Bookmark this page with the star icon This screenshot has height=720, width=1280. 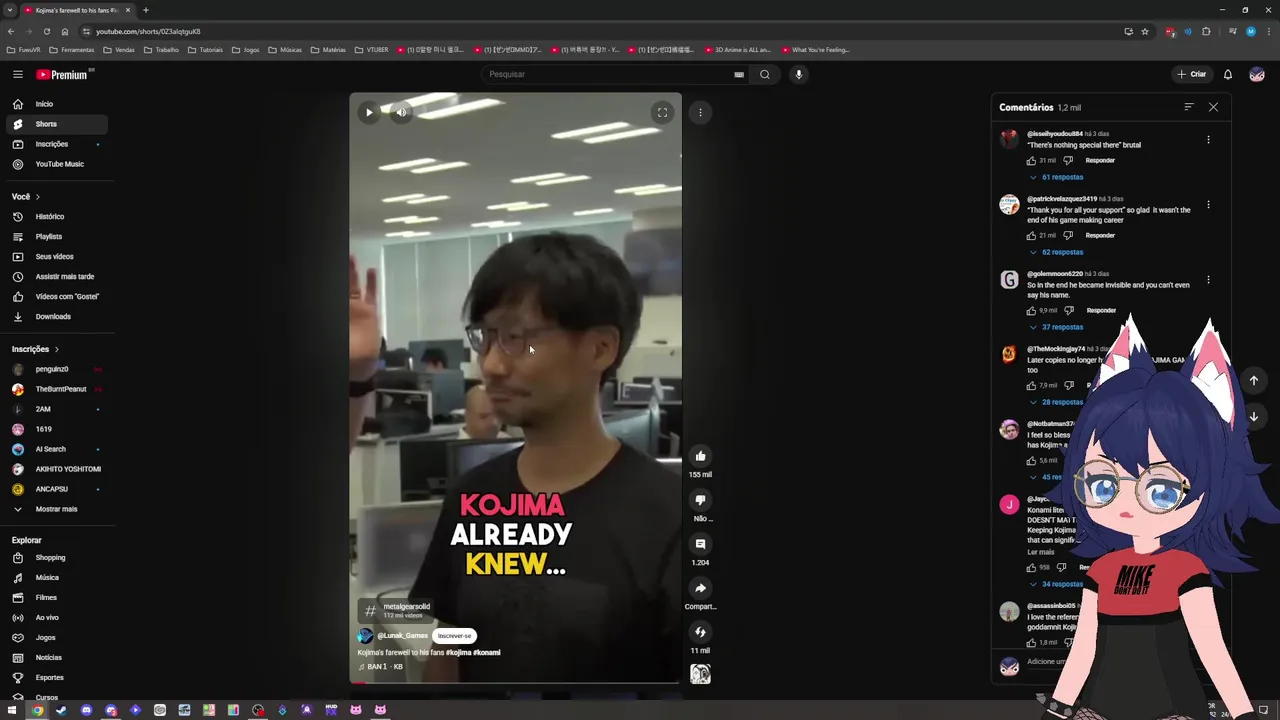click(1145, 31)
